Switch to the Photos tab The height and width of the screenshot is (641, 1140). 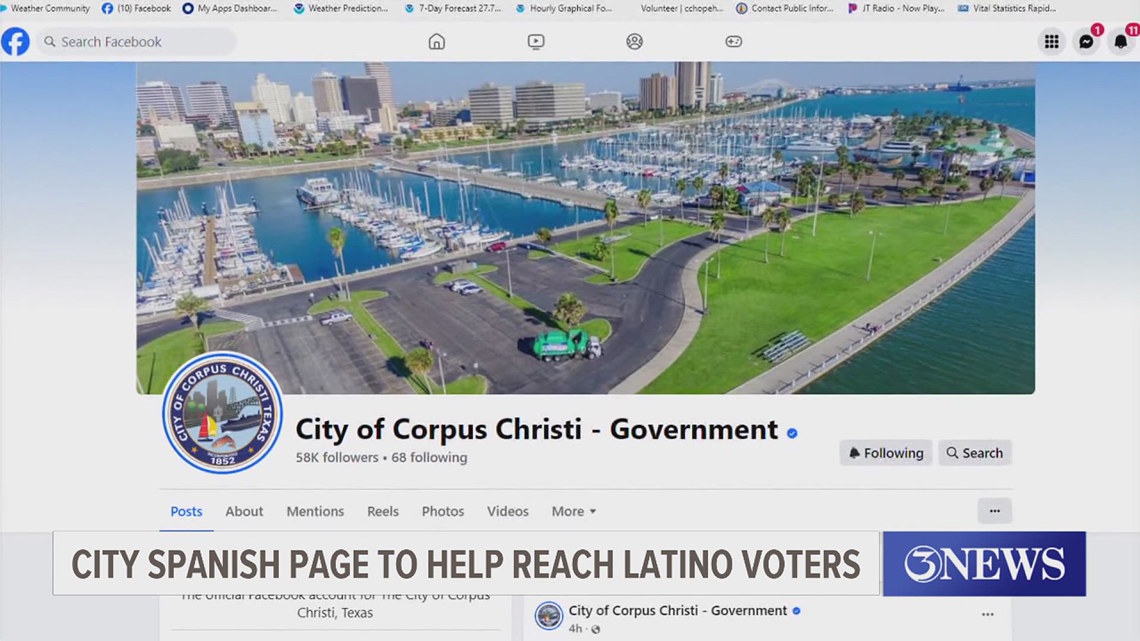coord(442,511)
